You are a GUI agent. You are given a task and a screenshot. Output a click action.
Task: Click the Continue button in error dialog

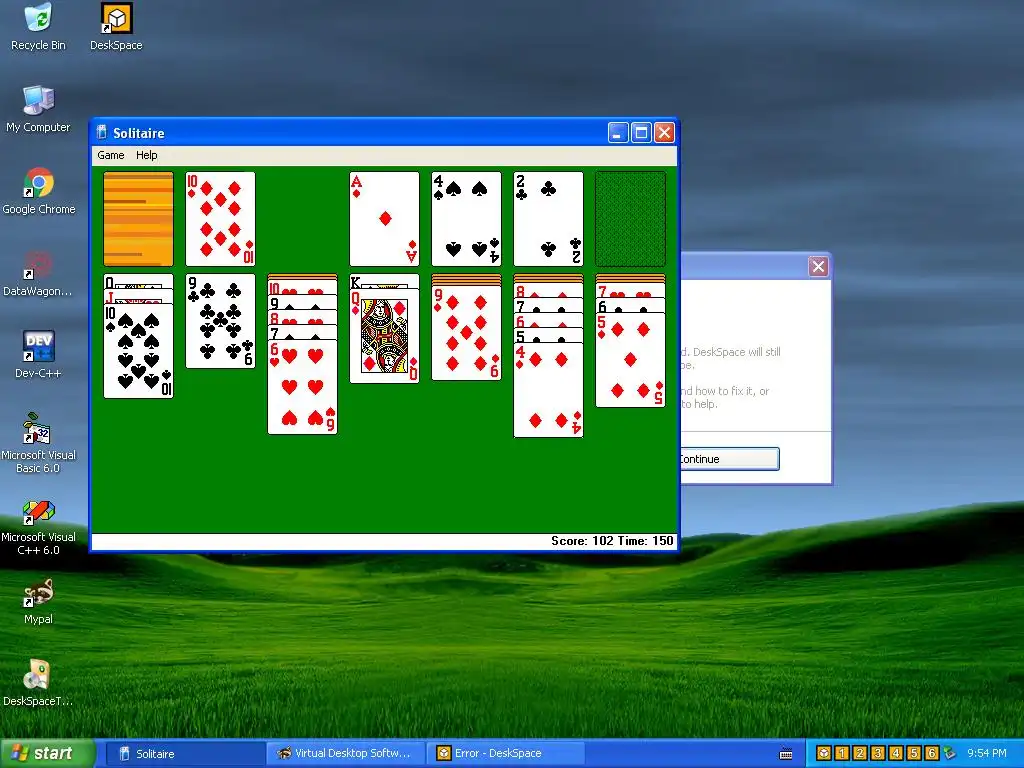[729, 458]
